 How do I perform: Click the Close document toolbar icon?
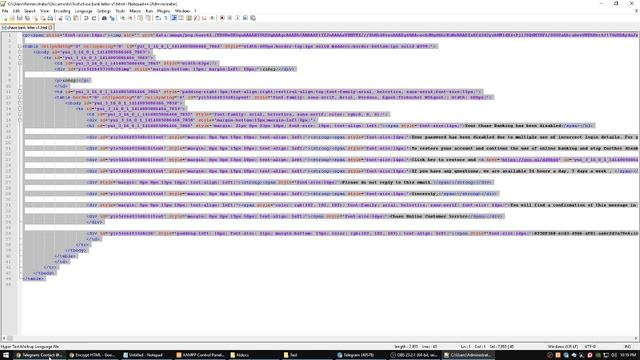click(x=35, y=18)
